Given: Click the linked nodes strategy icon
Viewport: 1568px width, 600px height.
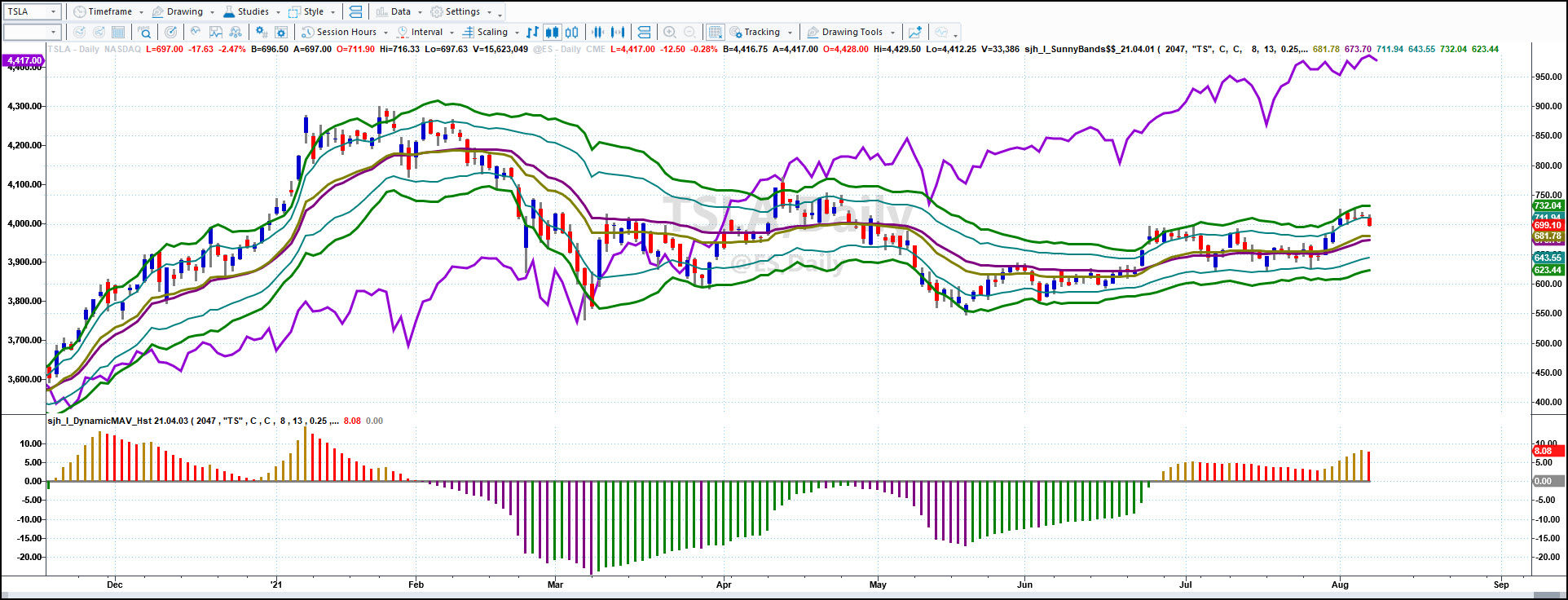Looking at the screenshot, I should point(236,32).
